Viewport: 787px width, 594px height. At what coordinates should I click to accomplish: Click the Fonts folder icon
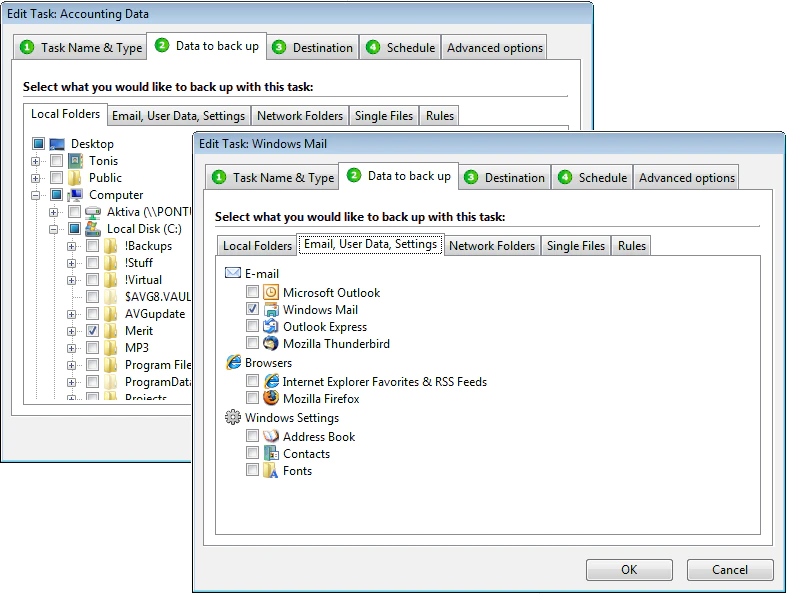(271, 470)
